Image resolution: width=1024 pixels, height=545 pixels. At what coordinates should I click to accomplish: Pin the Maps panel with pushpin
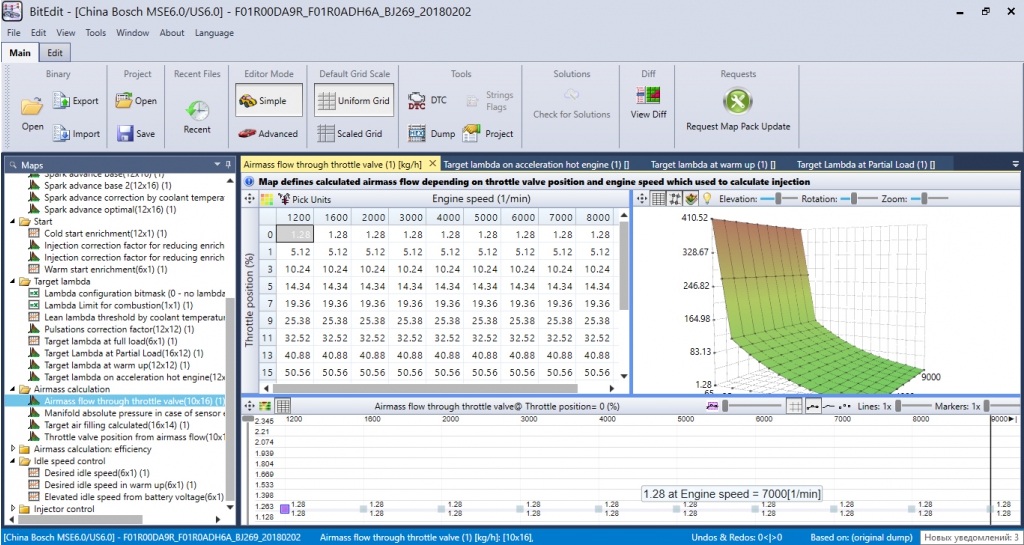pyautogui.click(x=228, y=164)
